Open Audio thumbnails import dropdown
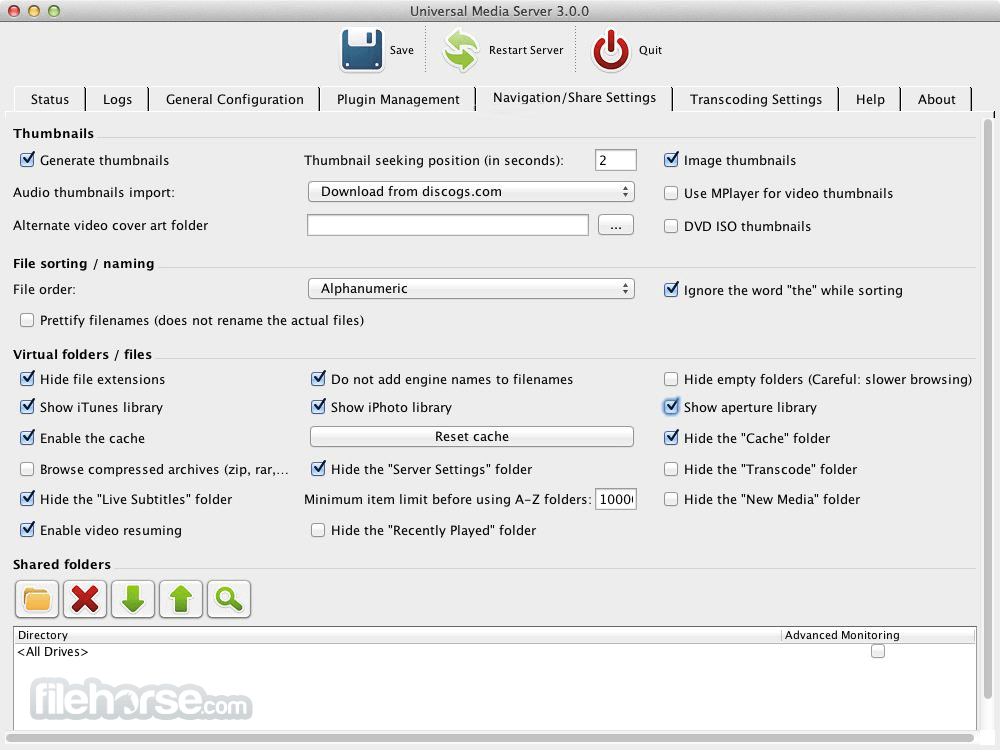 point(471,191)
